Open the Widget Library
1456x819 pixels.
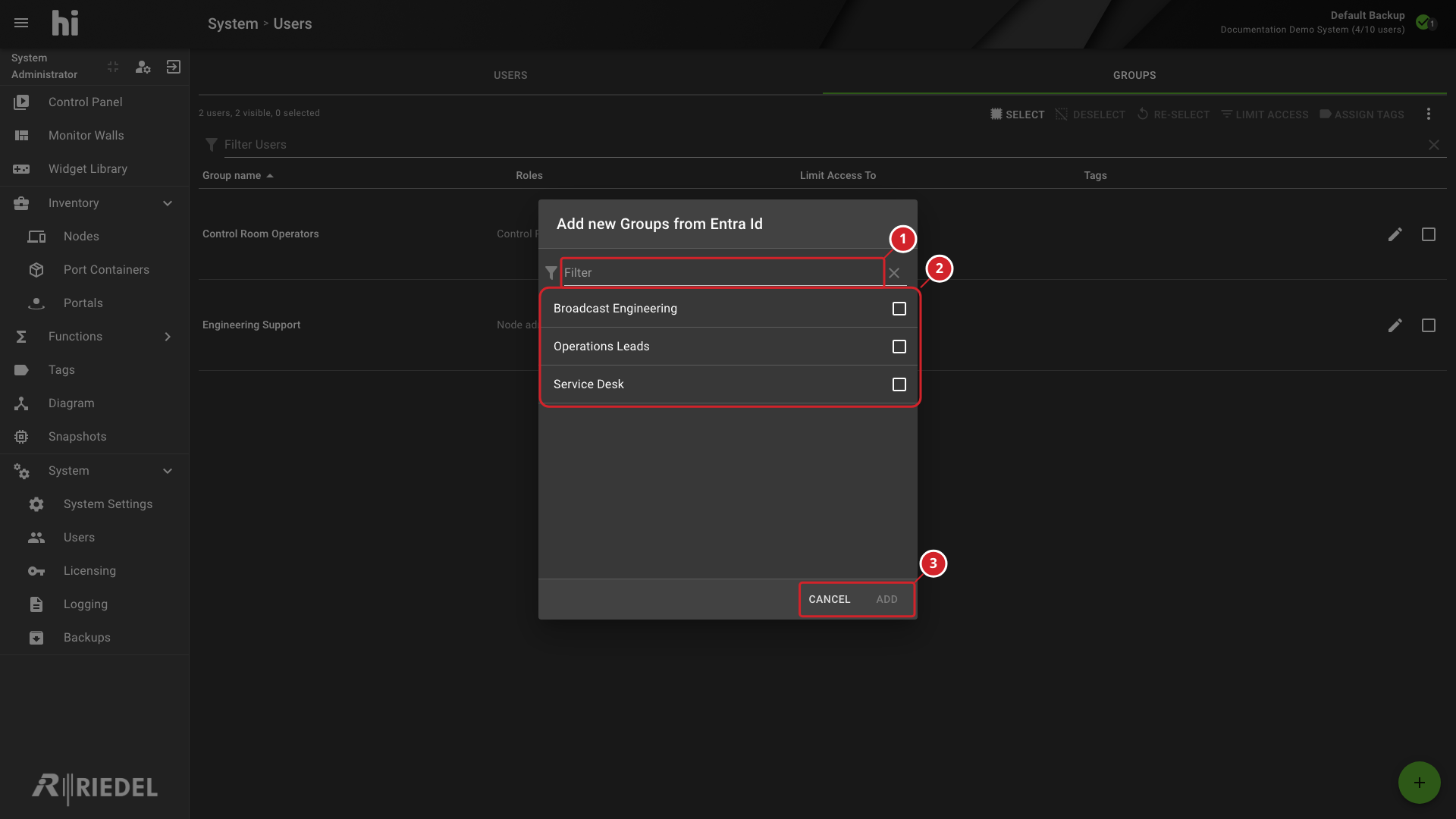coord(94,168)
